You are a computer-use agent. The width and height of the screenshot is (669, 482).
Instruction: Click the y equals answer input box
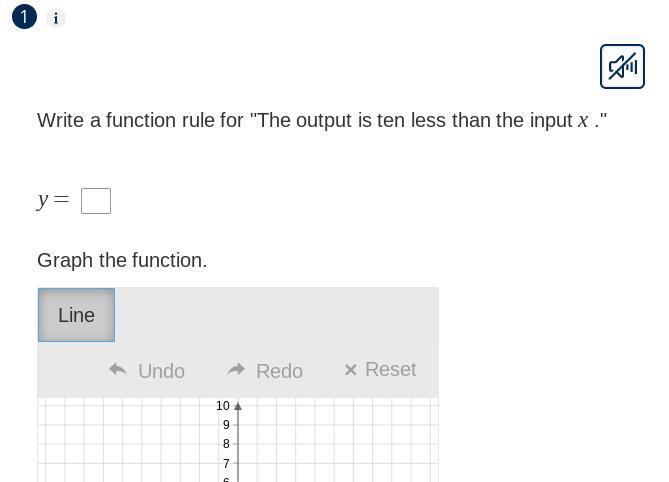pyautogui.click(x=96, y=201)
